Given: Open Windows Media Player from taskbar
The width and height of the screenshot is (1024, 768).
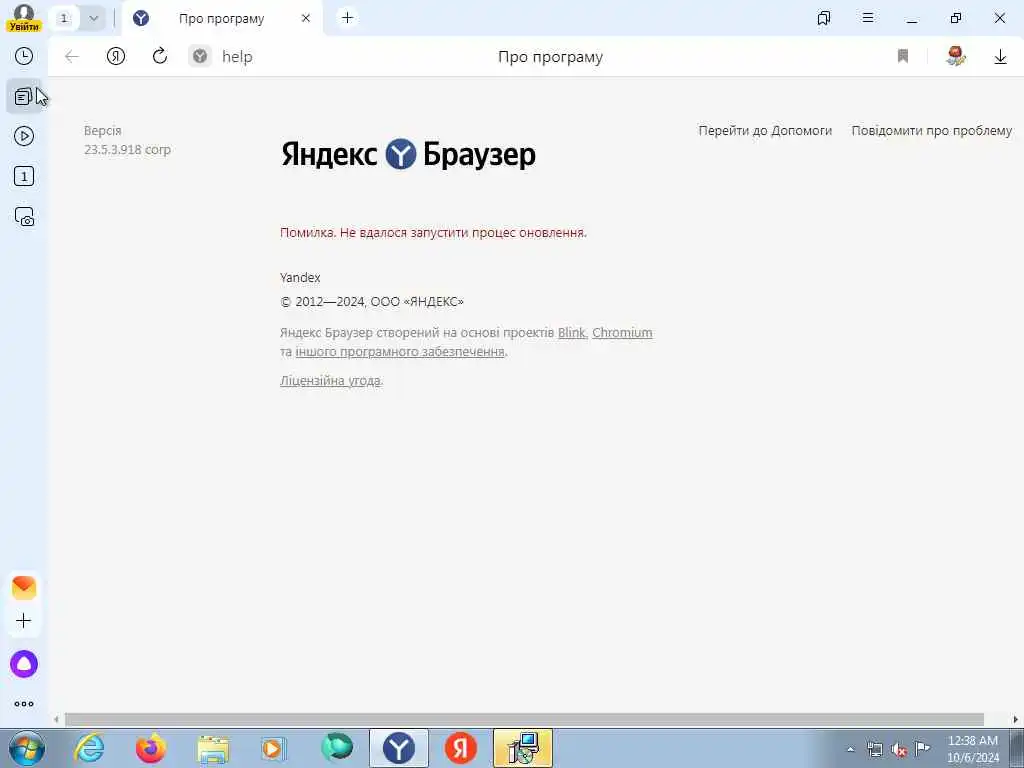Looking at the screenshot, I should [x=274, y=748].
